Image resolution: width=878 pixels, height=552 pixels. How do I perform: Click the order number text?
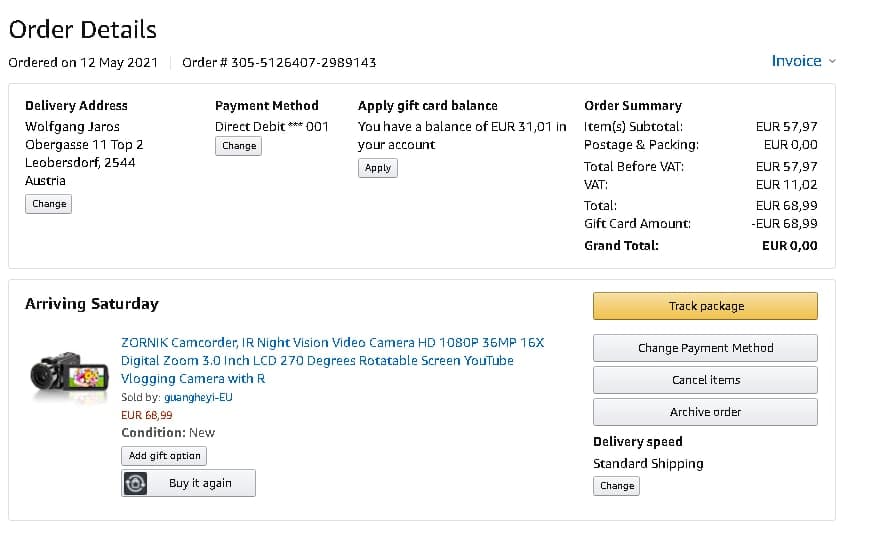click(279, 62)
